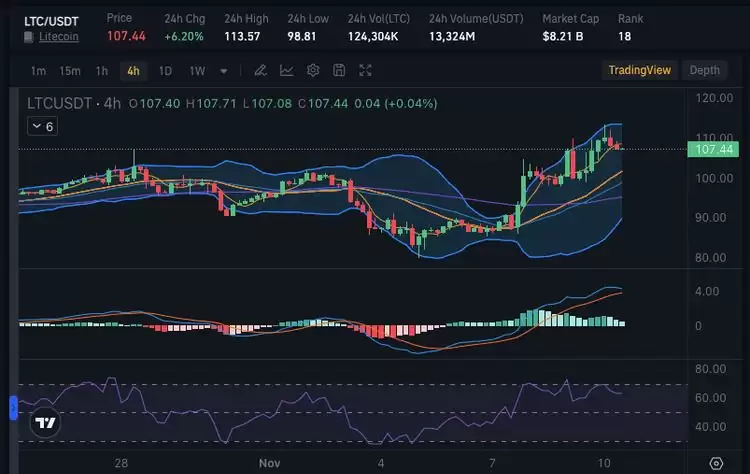Switch to the Depth chart tab
Viewport: 750px width, 474px height.
click(x=704, y=70)
